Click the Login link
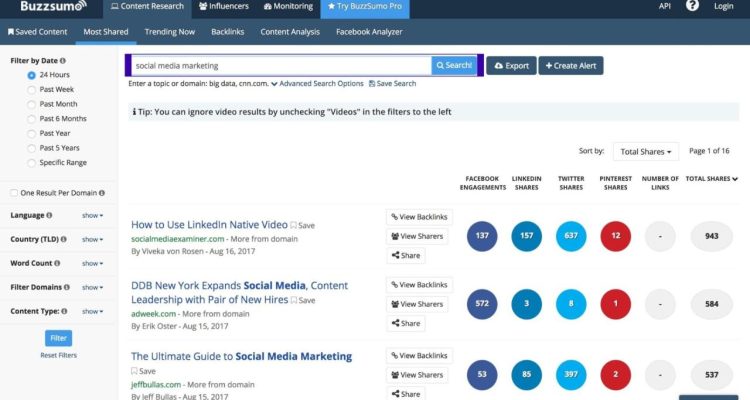The height and width of the screenshot is (400, 750). pyautogui.click(x=723, y=6)
